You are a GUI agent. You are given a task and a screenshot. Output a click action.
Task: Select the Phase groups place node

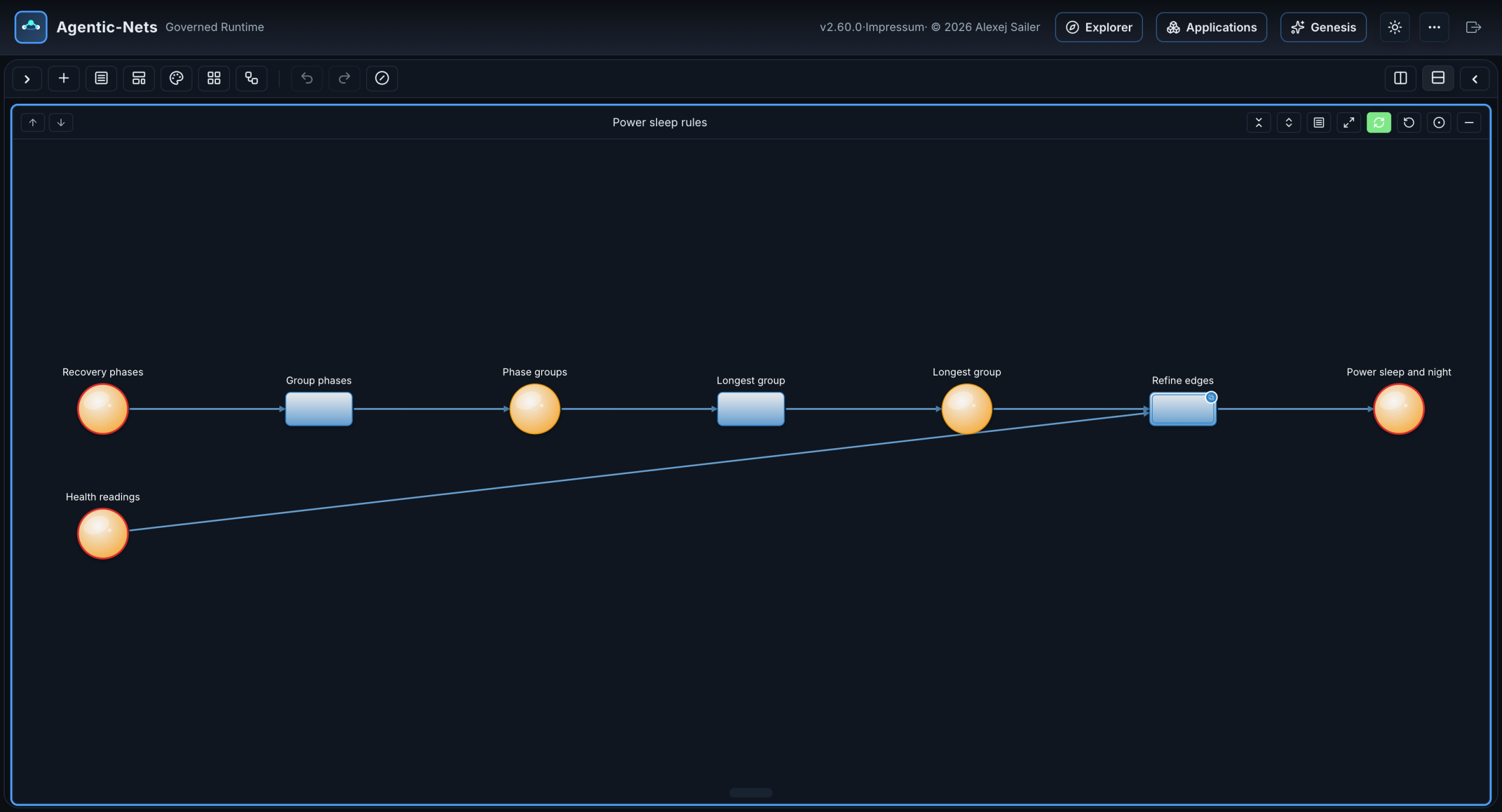pyautogui.click(x=535, y=409)
